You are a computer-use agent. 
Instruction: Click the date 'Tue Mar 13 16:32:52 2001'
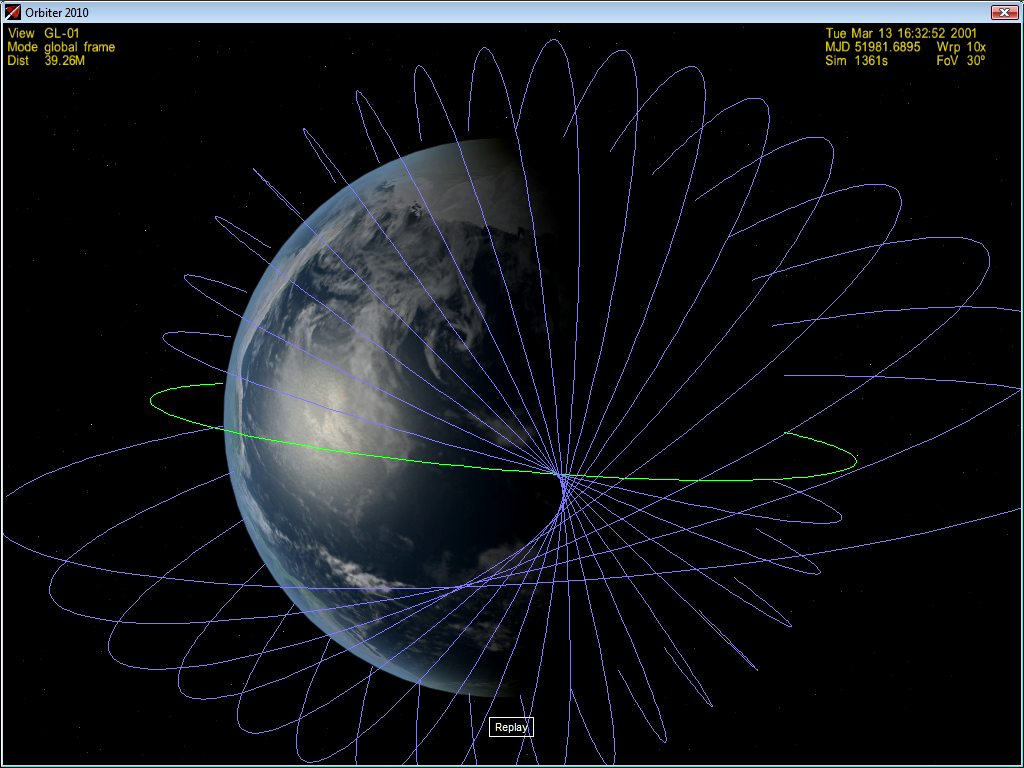[901, 33]
